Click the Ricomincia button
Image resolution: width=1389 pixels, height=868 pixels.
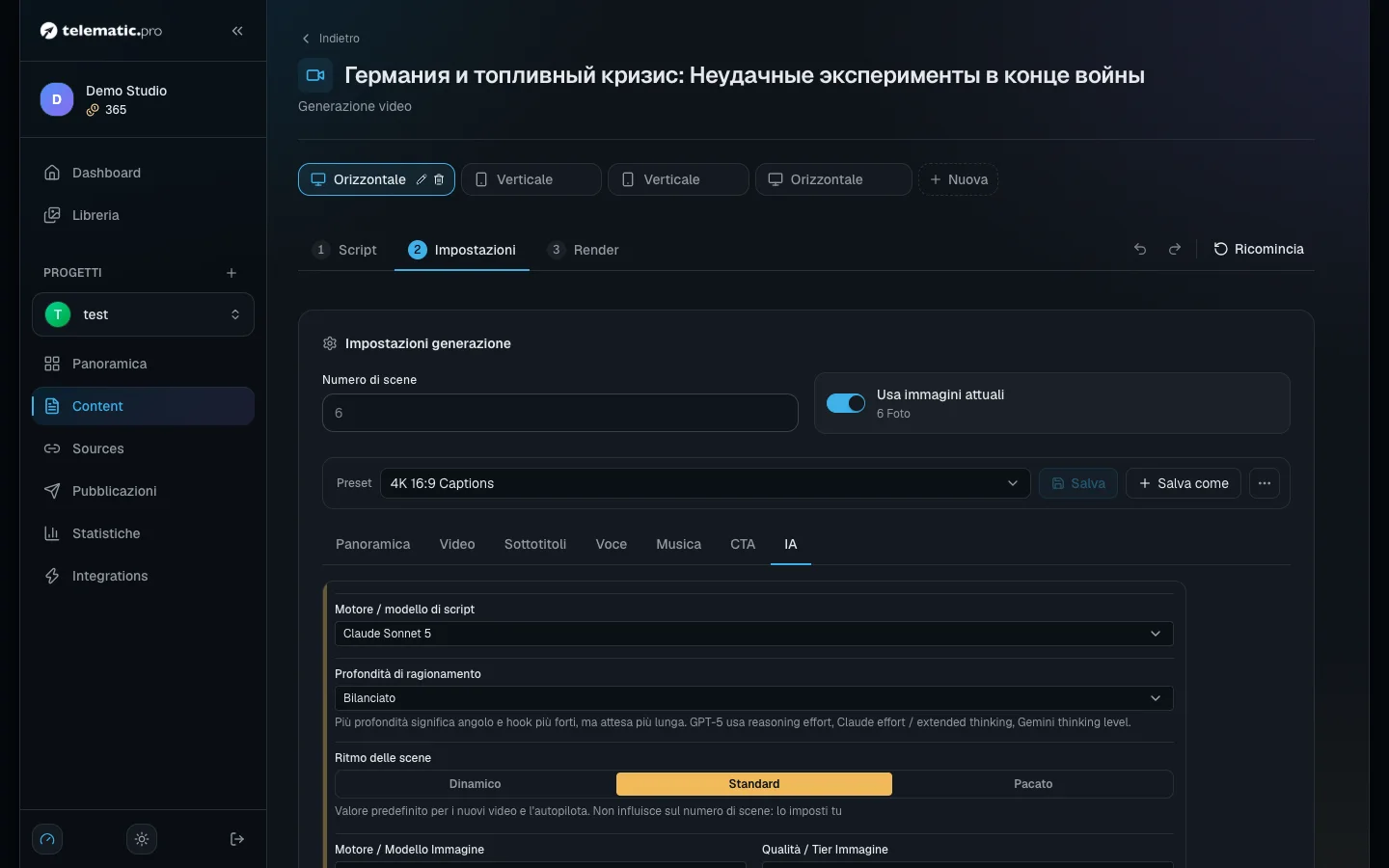pos(1259,249)
